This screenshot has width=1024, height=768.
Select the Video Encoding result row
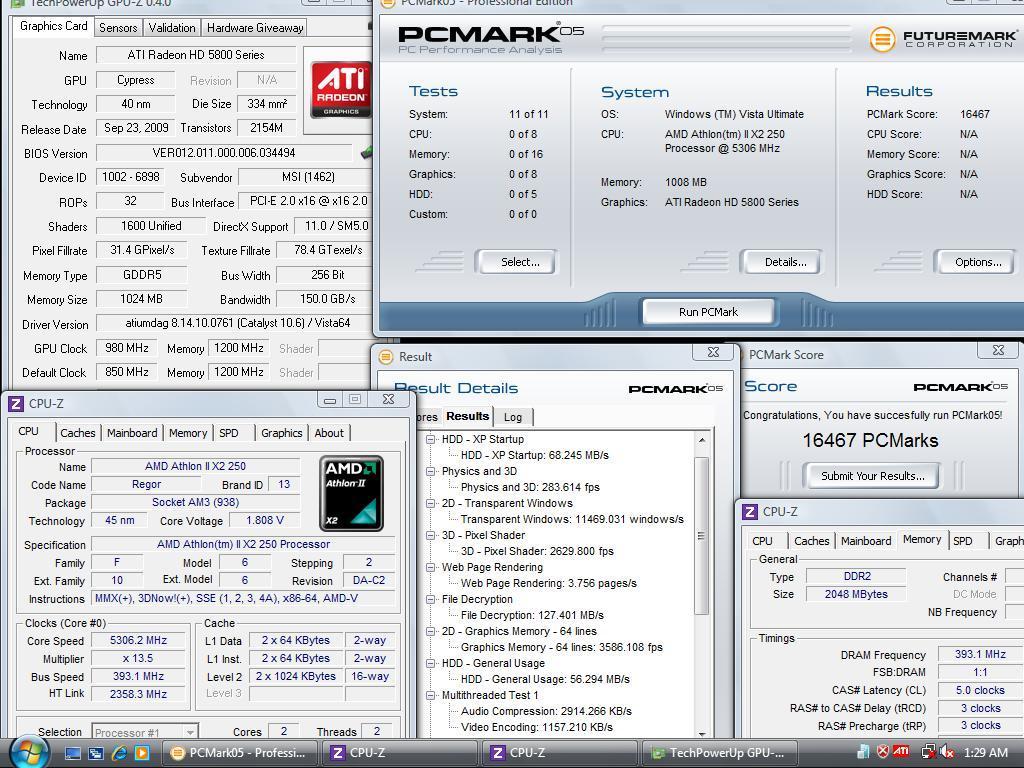537,727
